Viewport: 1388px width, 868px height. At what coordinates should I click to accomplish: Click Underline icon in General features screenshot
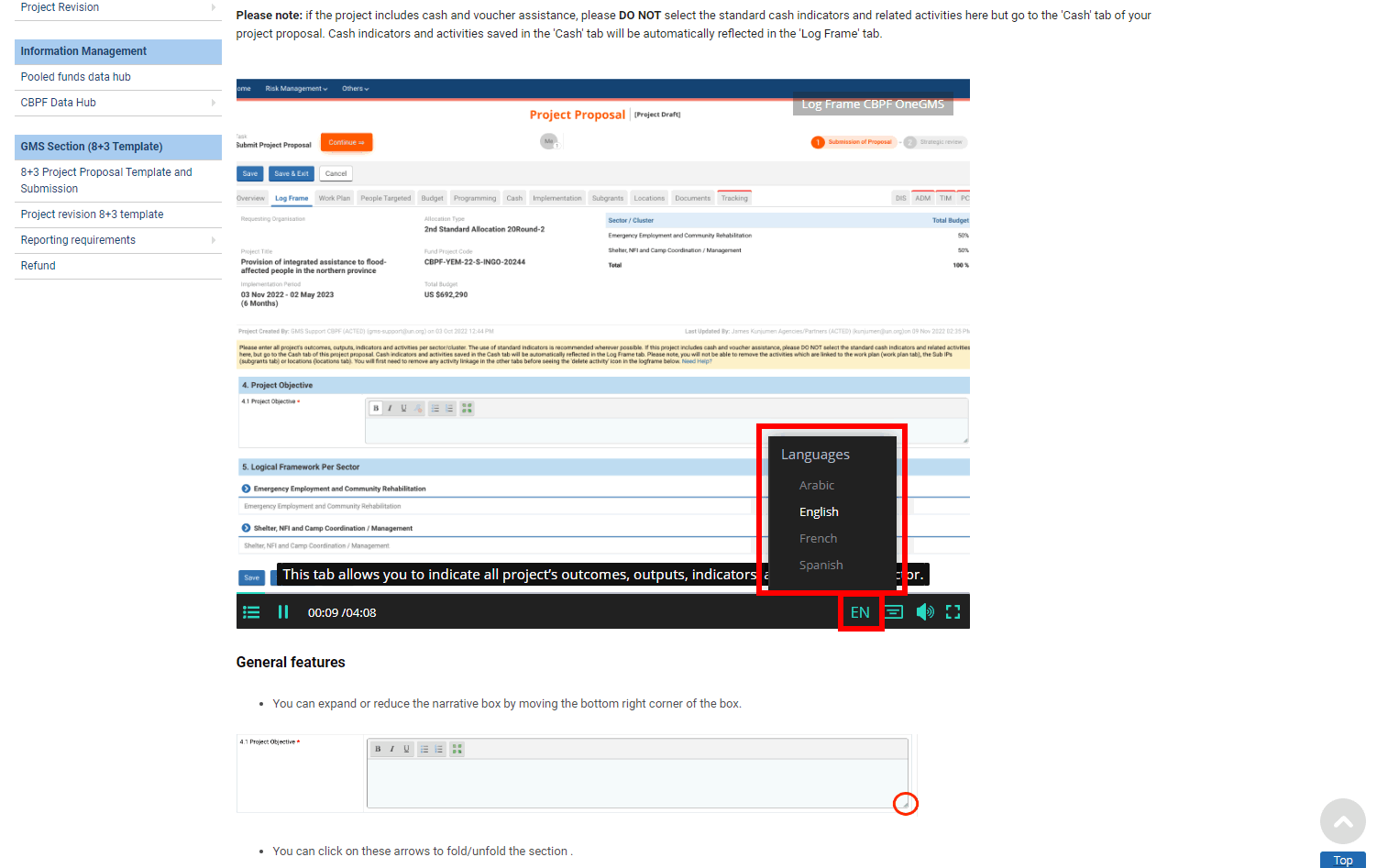pos(406,749)
